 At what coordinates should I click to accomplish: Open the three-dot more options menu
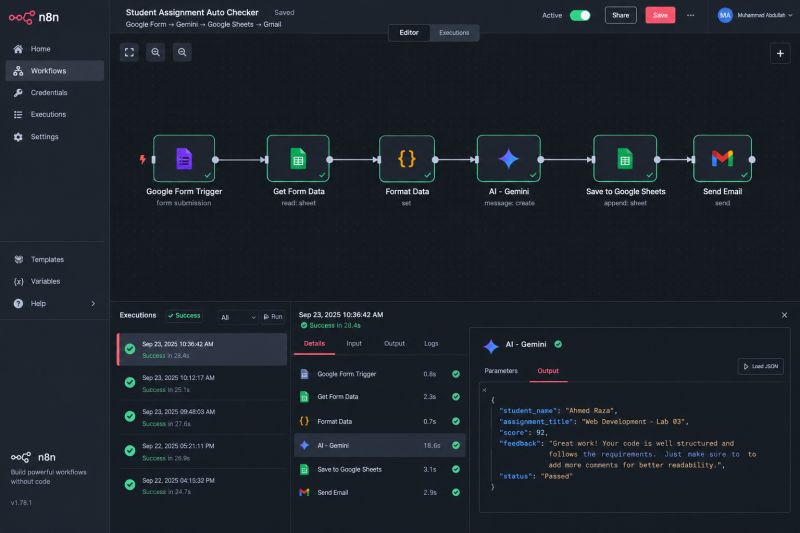point(690,15)
